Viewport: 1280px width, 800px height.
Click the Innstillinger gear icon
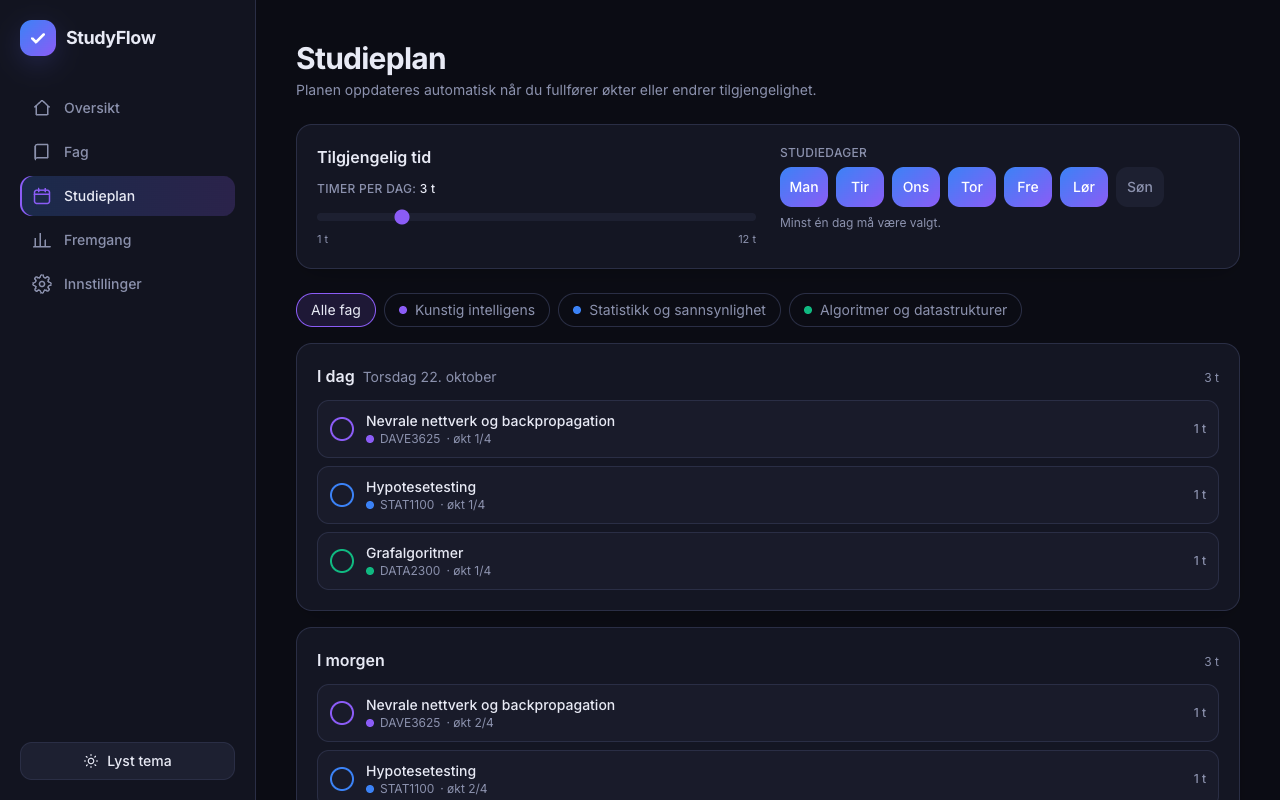click(42, 284)
